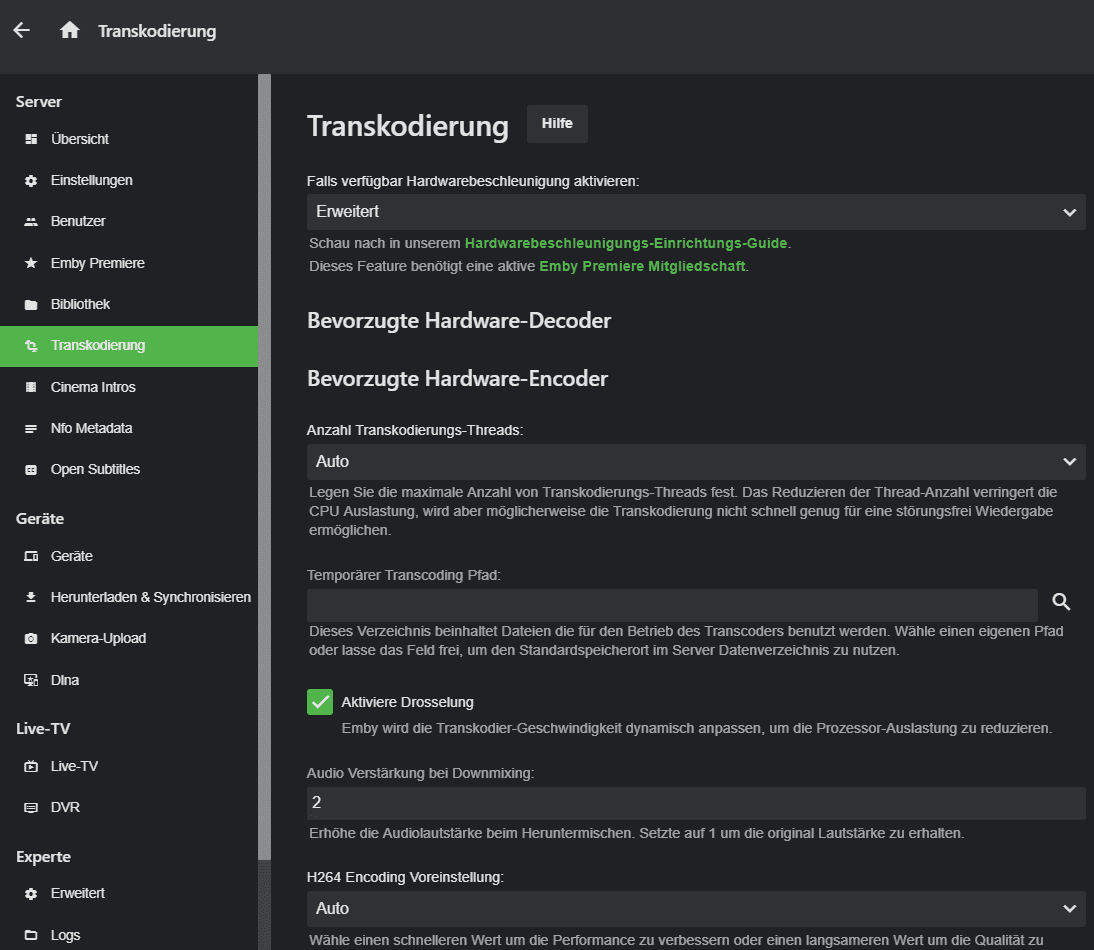This screenshot has height=950, width=1094.
Task: Select Open Subtitles sidebar item
Action: click(x=95, y=469)
